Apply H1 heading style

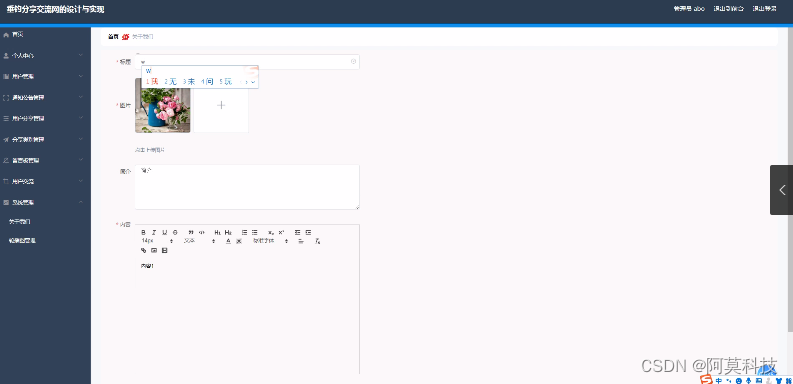coord(217,232)
